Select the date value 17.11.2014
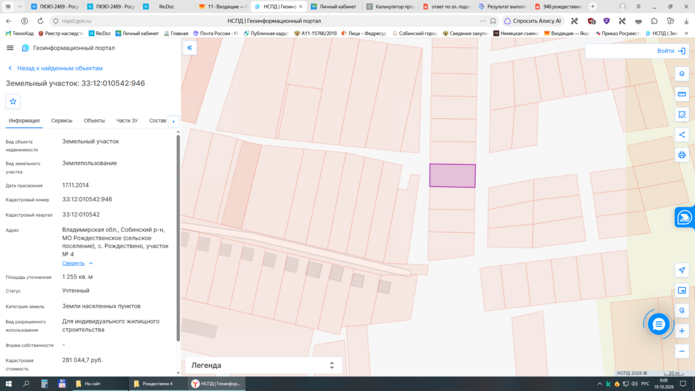695x391 pixels. tap(75, 185)
